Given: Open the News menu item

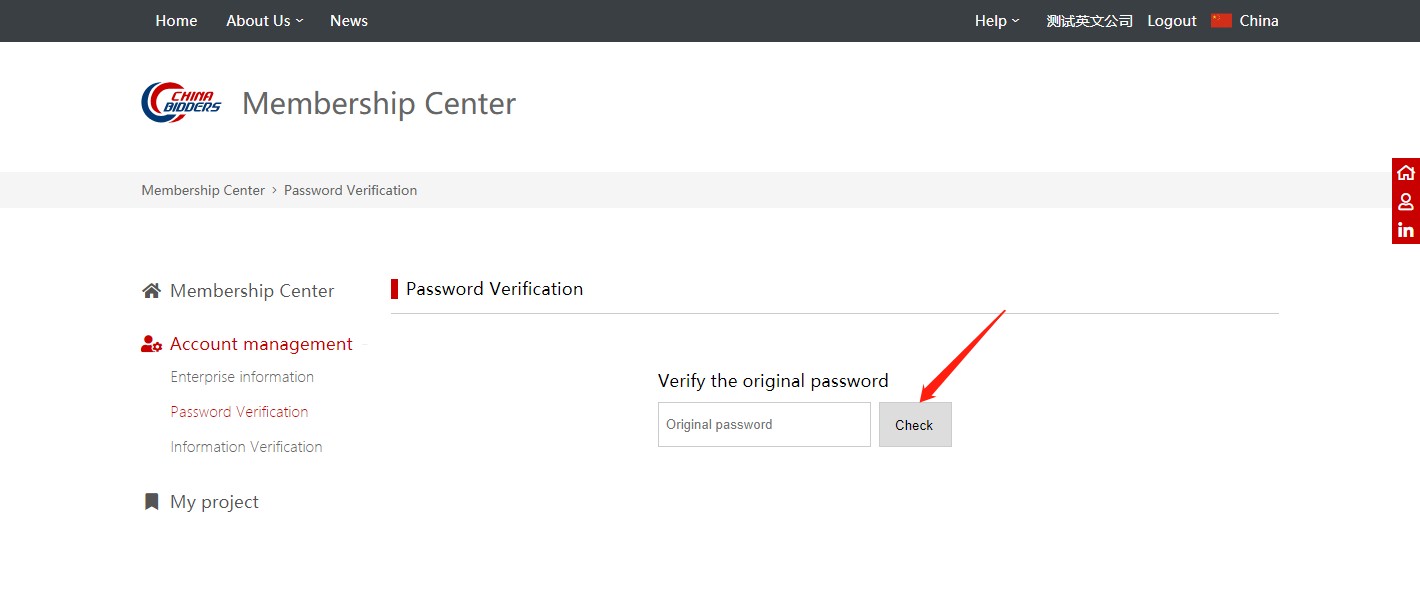Looking at the screenshot, I should [x=349, y=20].
